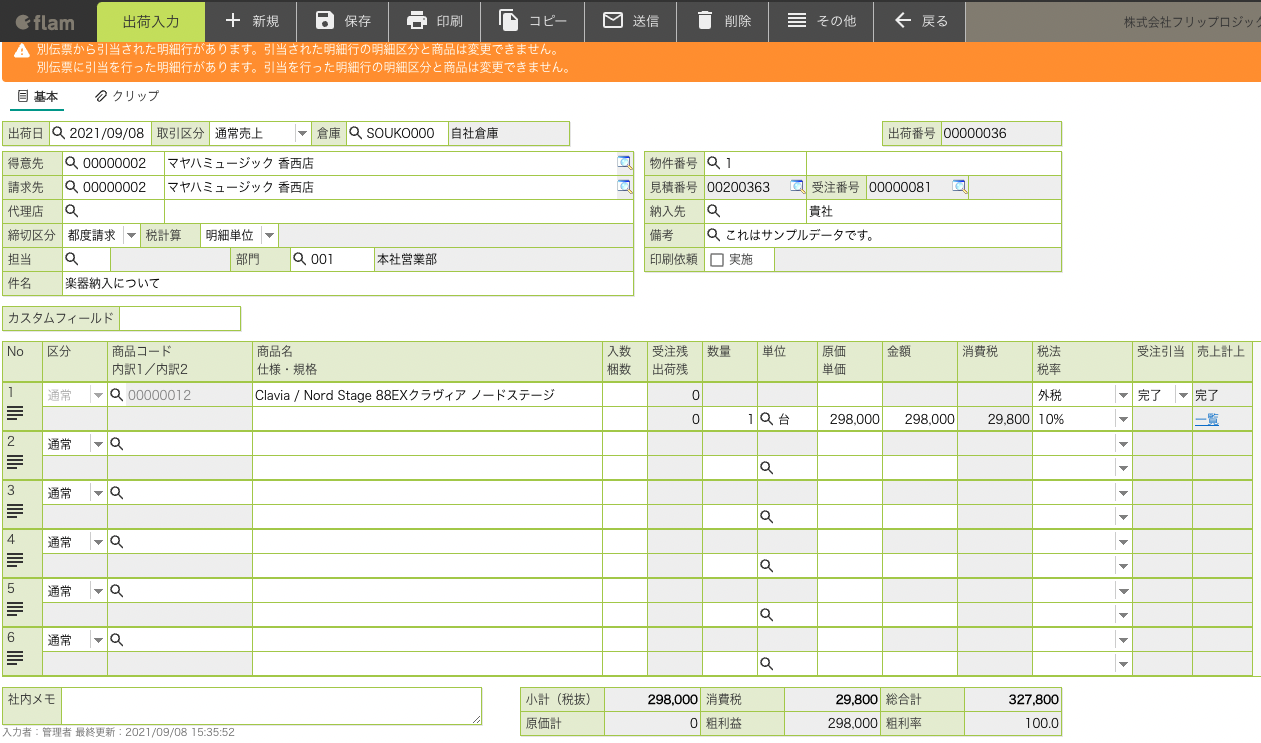Click row 2 menu lines icon
This screenshot has height=743, width=1261.
[x=15, y=461]
